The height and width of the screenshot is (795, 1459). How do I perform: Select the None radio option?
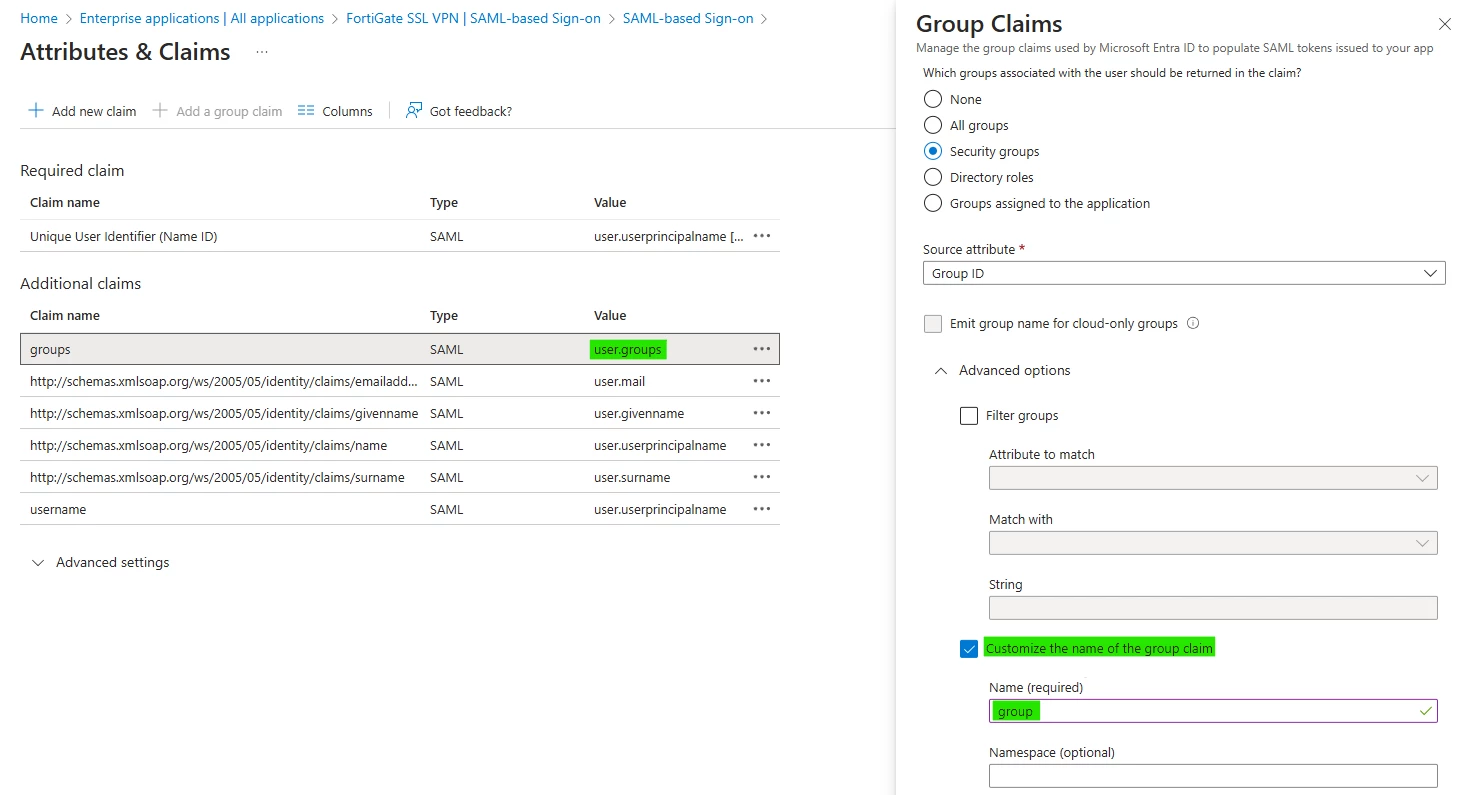coord(933,99)
